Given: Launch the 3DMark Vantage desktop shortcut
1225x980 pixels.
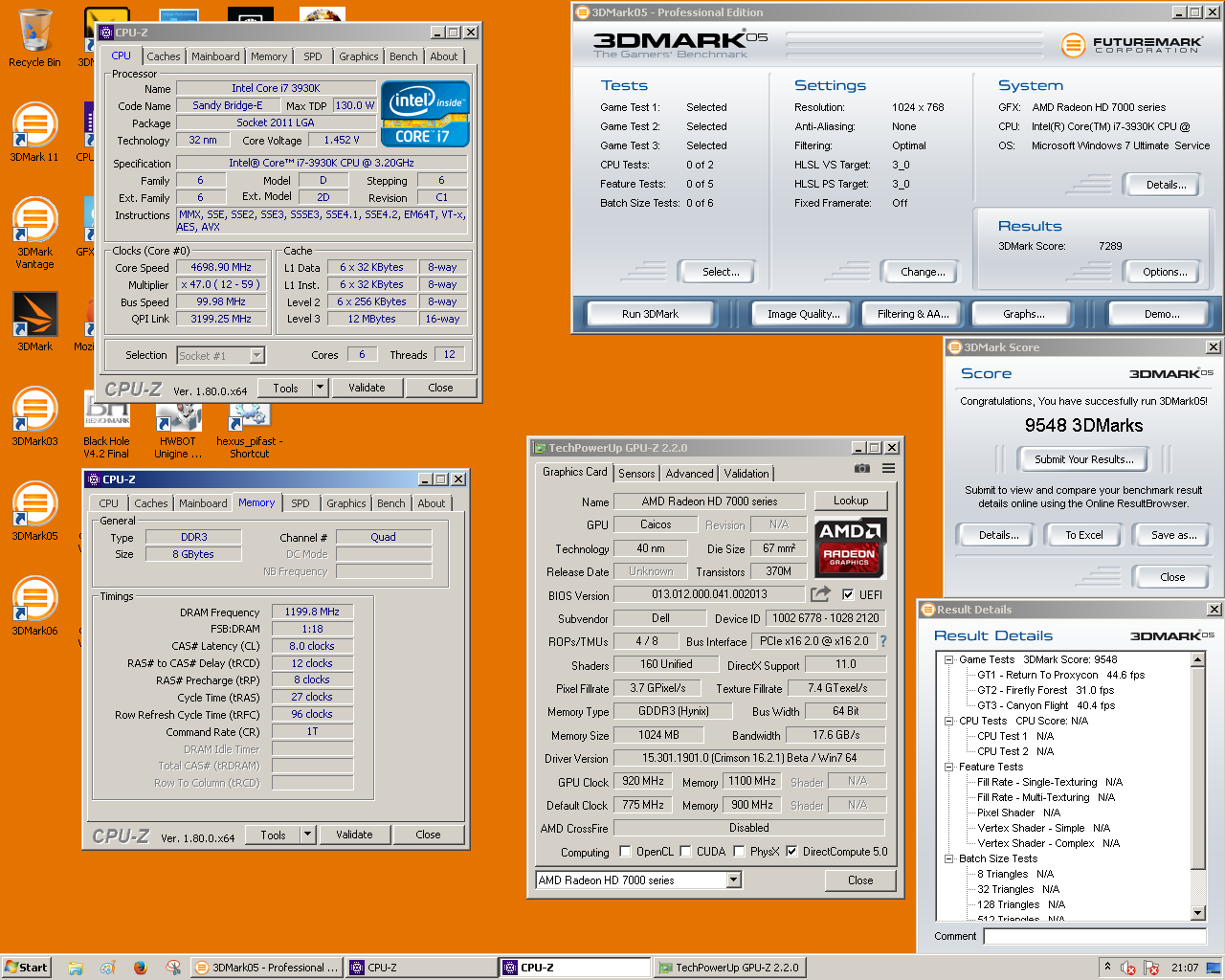Looking at the screenshot, I should point(34,233).
